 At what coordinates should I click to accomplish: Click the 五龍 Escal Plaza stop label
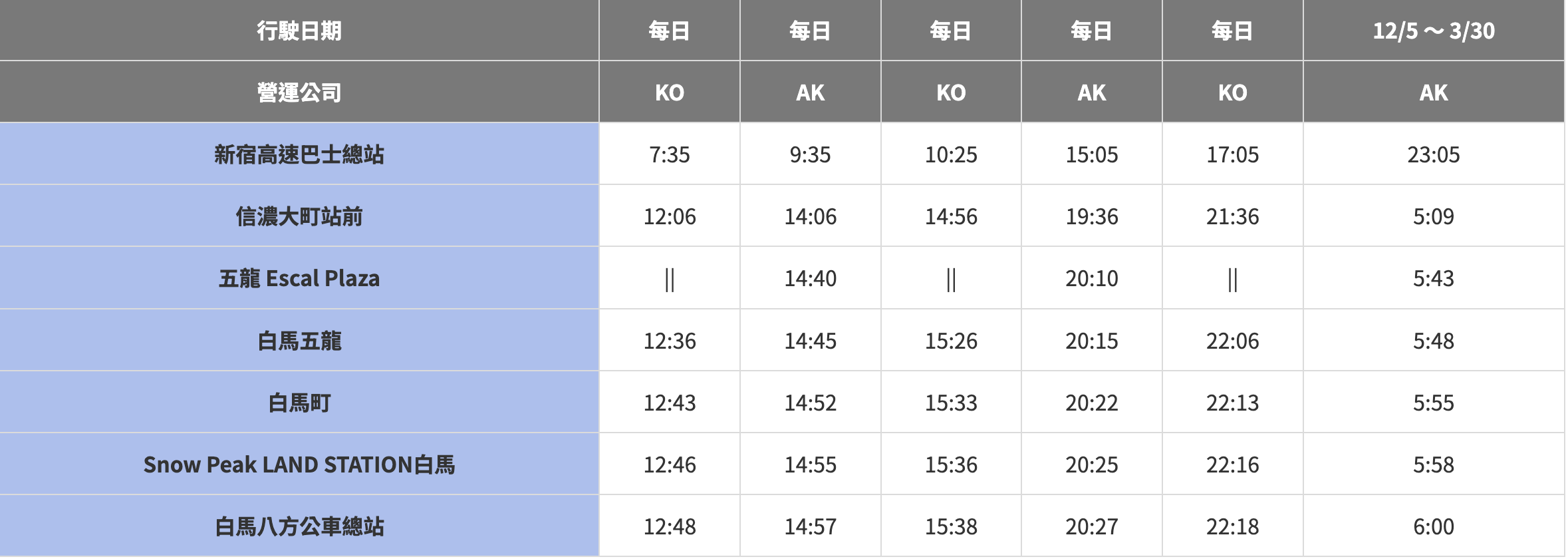pyautogui.click(x=299, y=278)
